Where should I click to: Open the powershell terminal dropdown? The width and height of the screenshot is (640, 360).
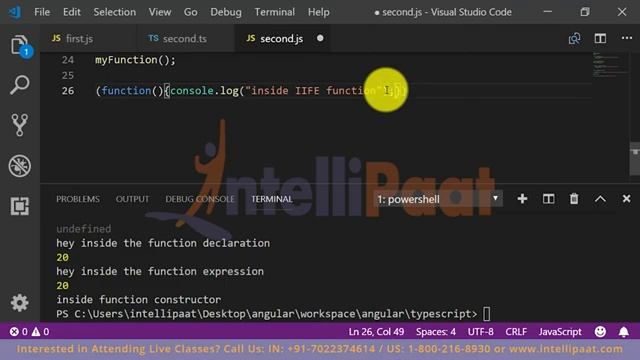438,199
